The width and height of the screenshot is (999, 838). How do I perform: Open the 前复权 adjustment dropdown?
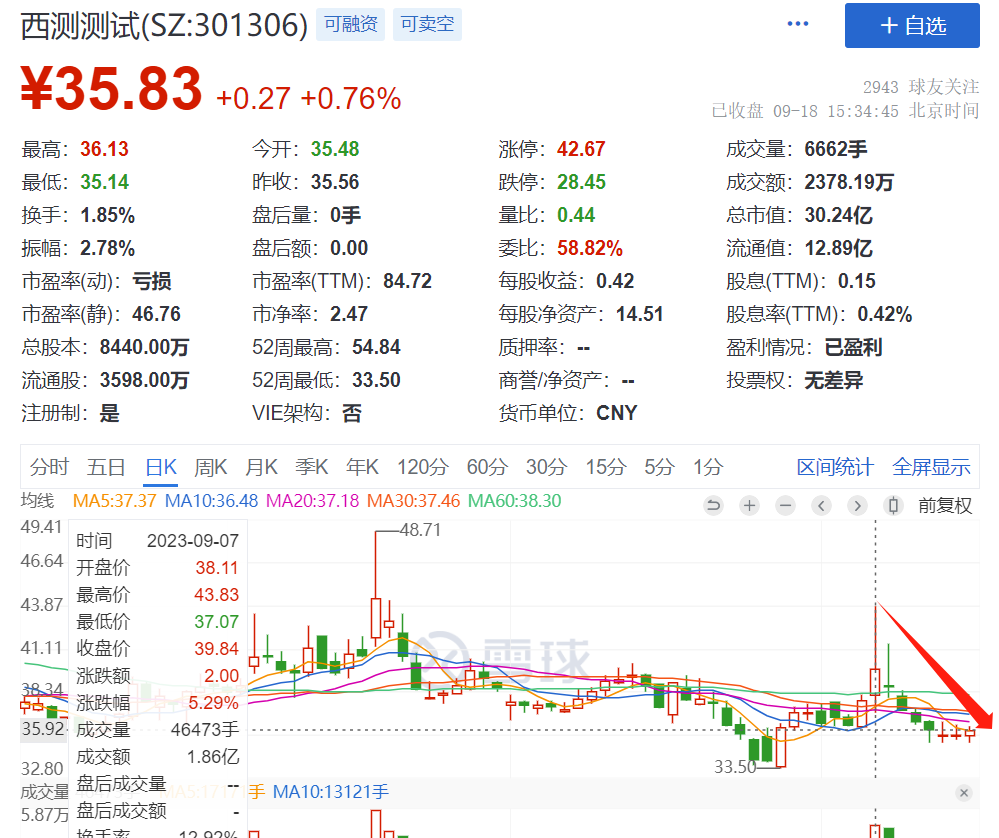click(x=945, y=506)
